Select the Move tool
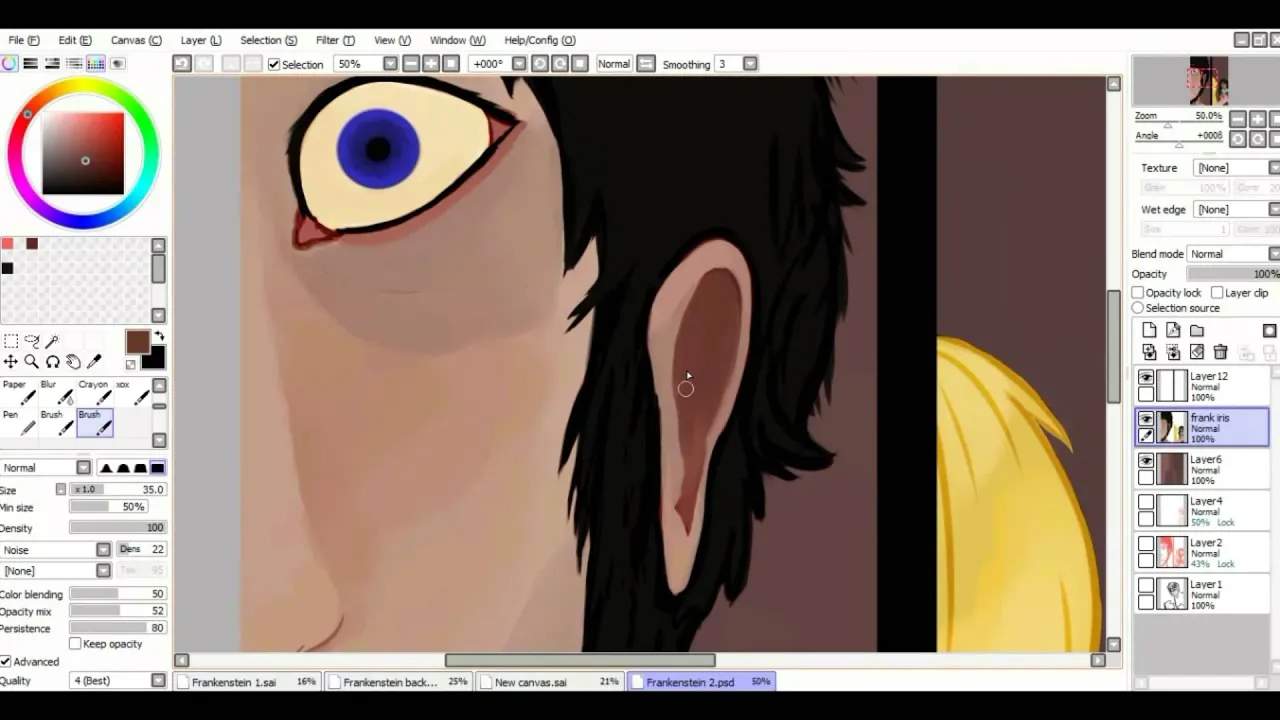The width and height of the screenshot is (1280, 720). point(11,362)
